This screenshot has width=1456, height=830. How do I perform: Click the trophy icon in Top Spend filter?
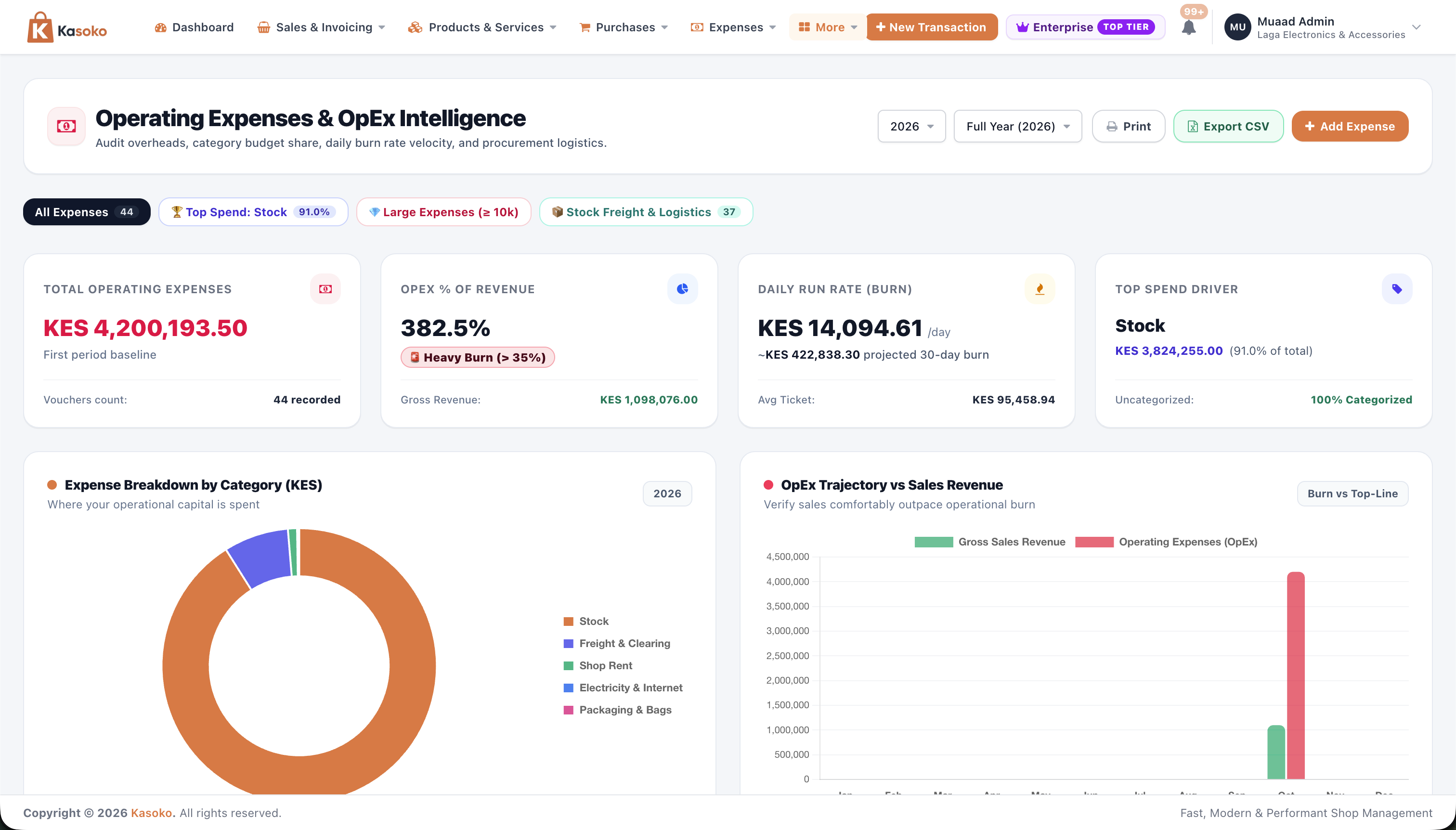177,211
